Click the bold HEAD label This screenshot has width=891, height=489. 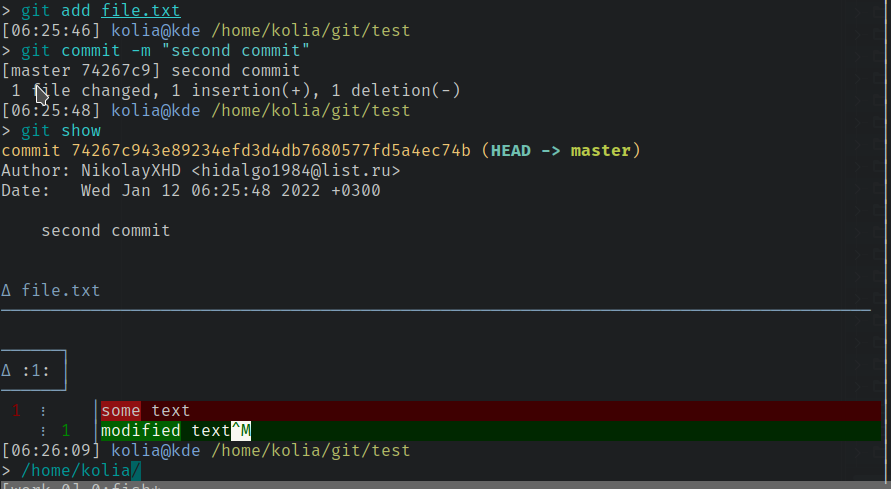pyautogui.click(x=511, y=151)
